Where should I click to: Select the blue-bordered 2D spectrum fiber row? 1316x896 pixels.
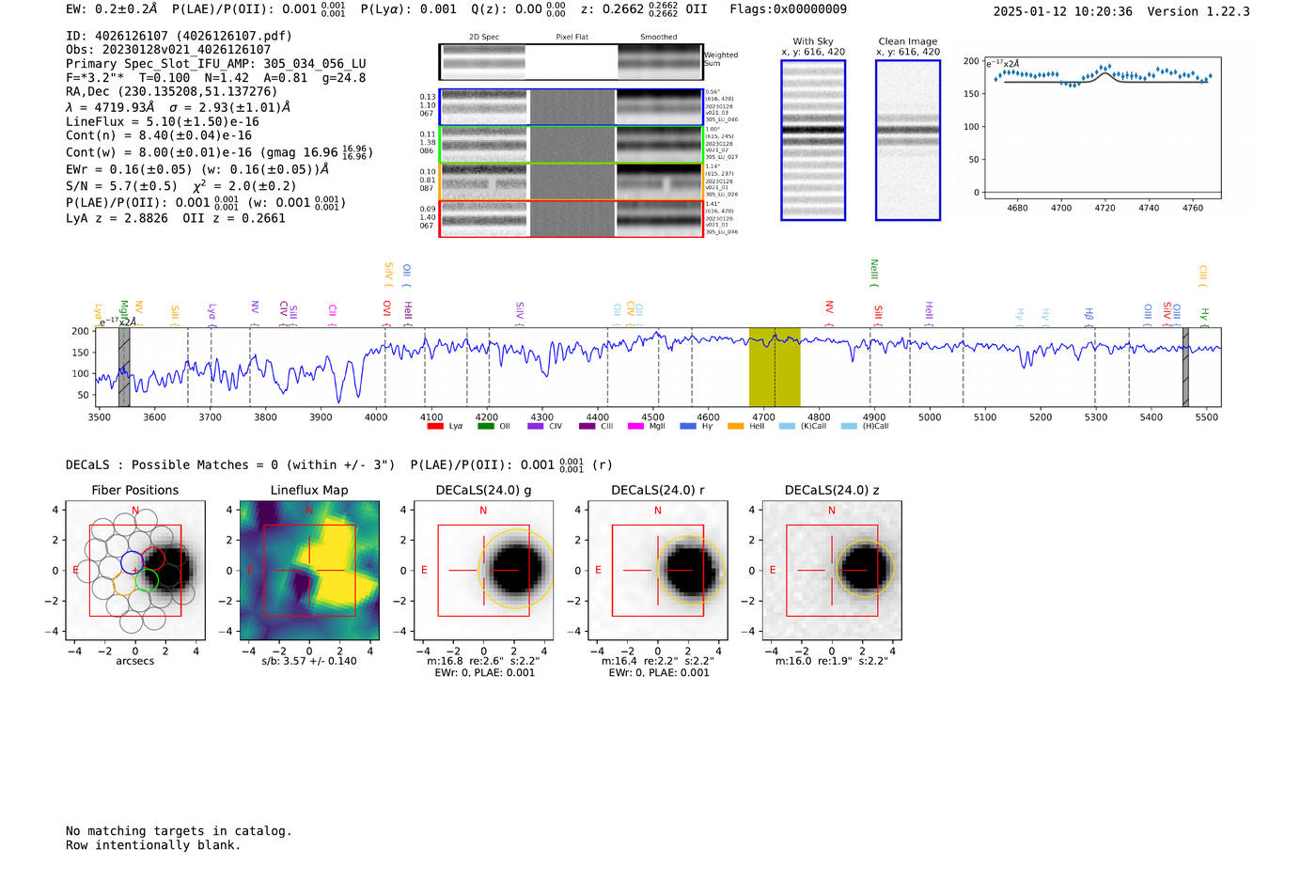point(571,107)
